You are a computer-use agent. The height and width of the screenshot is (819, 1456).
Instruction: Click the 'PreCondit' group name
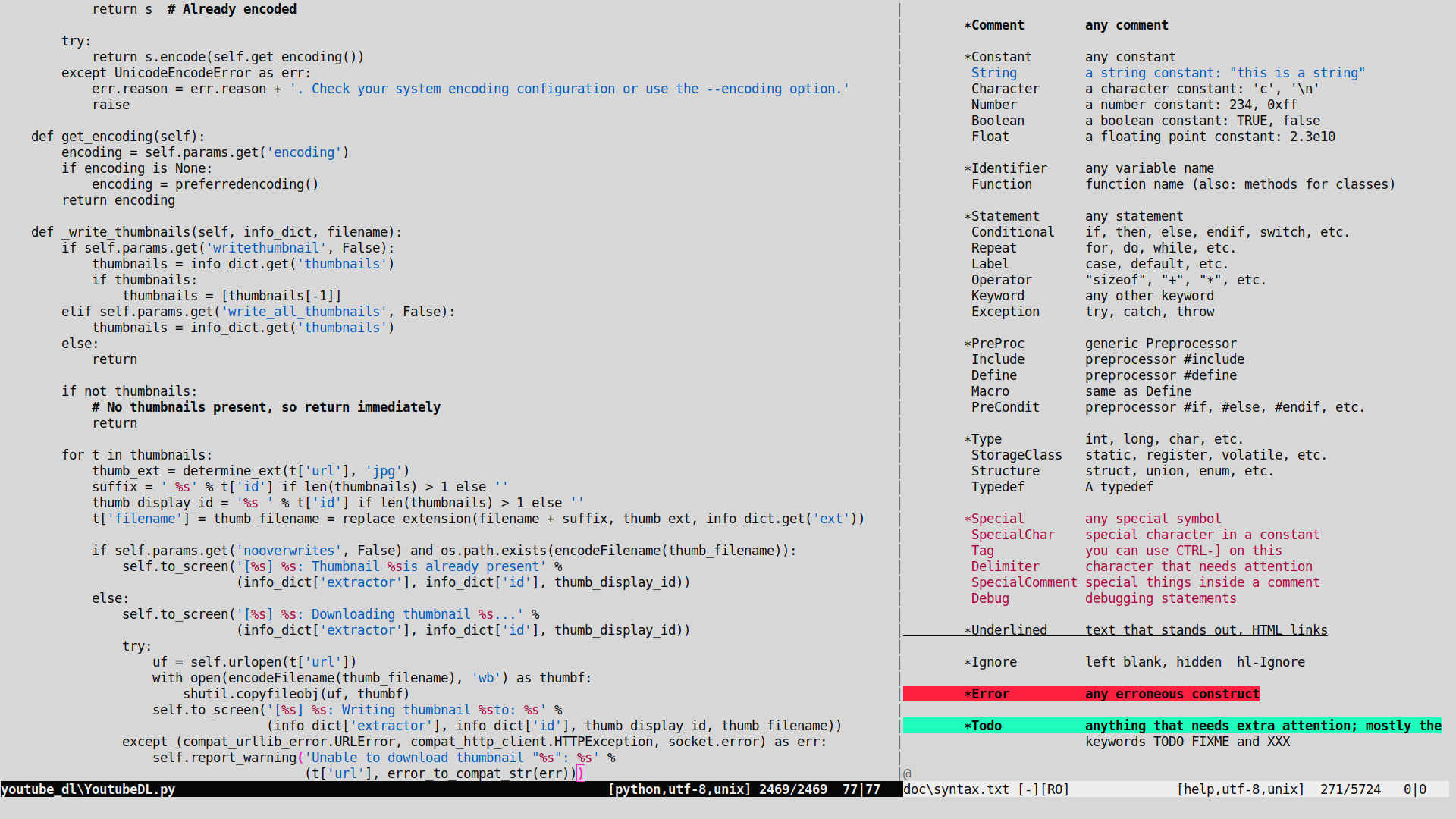[x=1006, y=407]
